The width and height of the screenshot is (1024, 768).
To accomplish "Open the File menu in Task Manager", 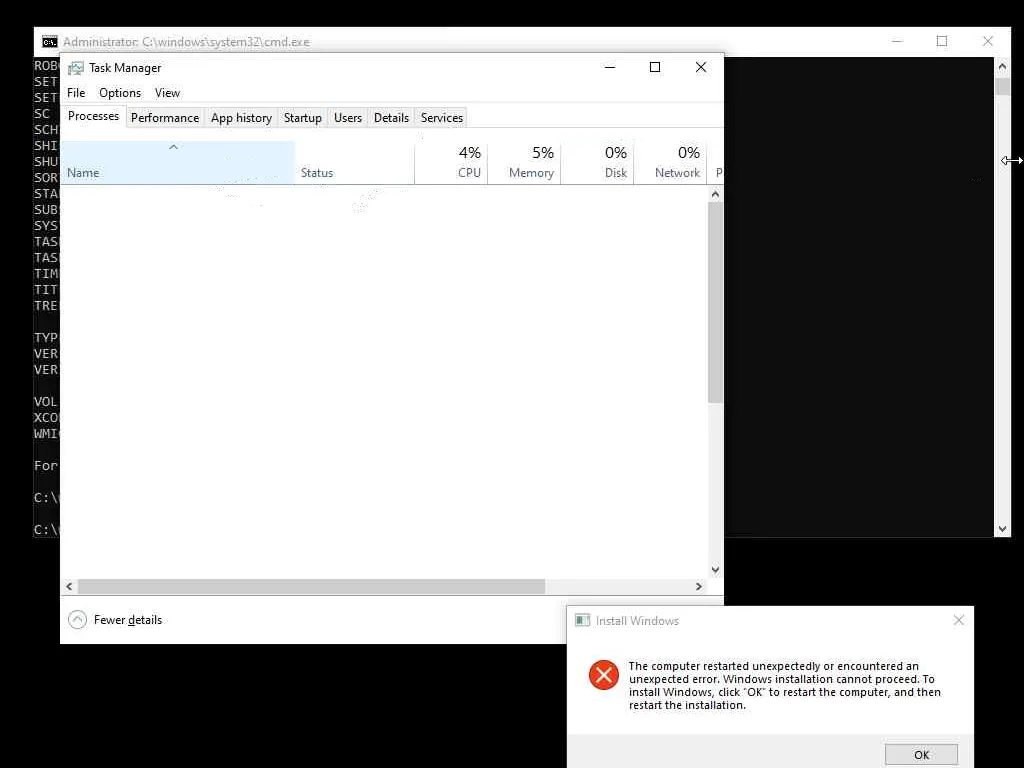I will (x=76, y=93).
